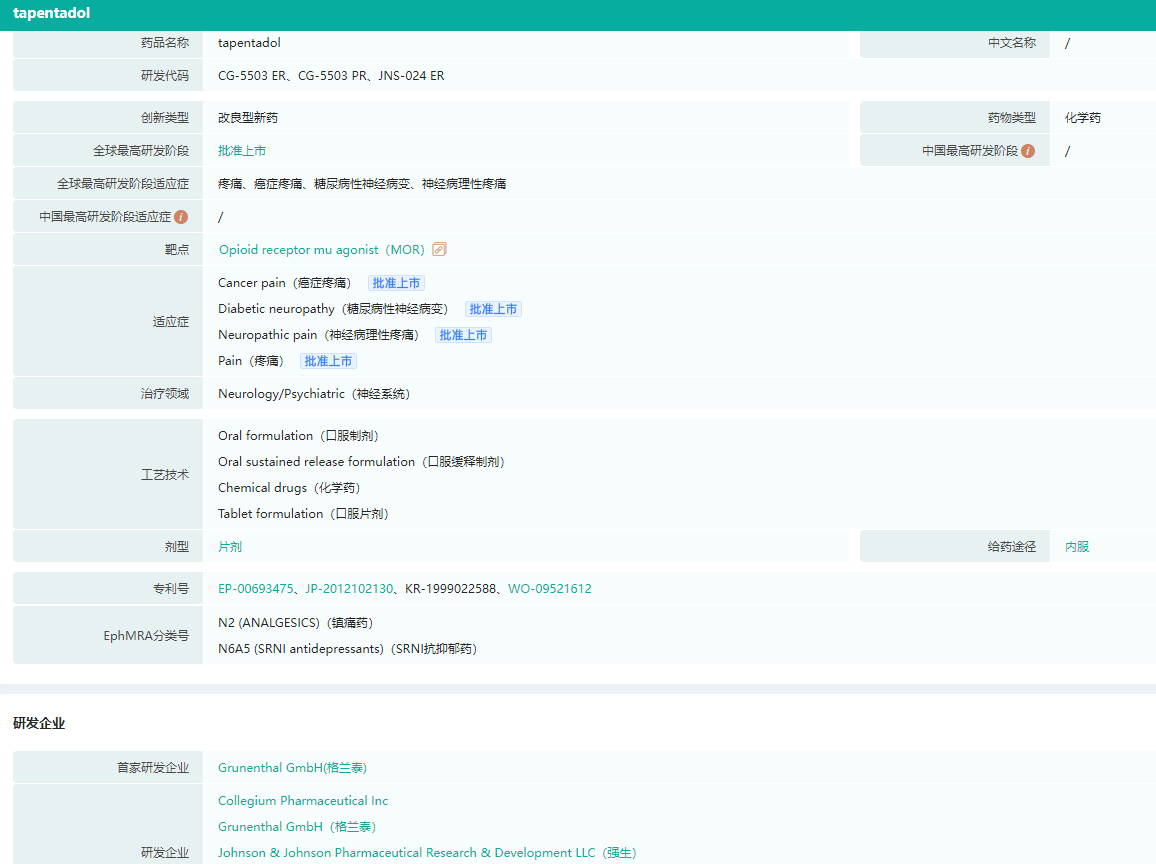Screen dimensions: 1156x864
Task: Open Grunenthal GmbH below Collegium Pharmaceutical
Action: point(297,827)
